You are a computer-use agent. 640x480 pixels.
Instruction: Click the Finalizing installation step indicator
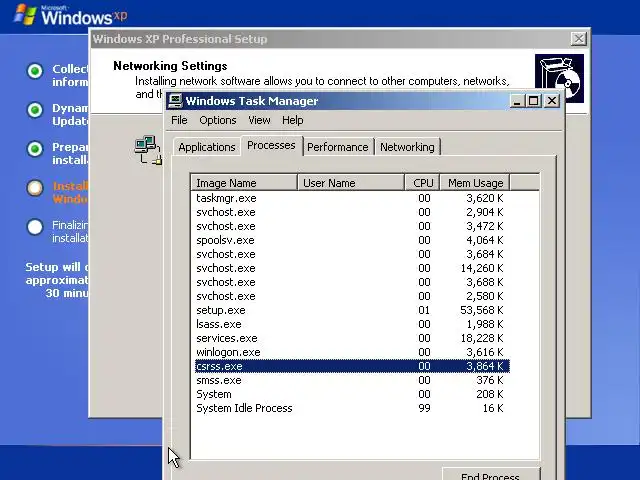pos(35,227)
